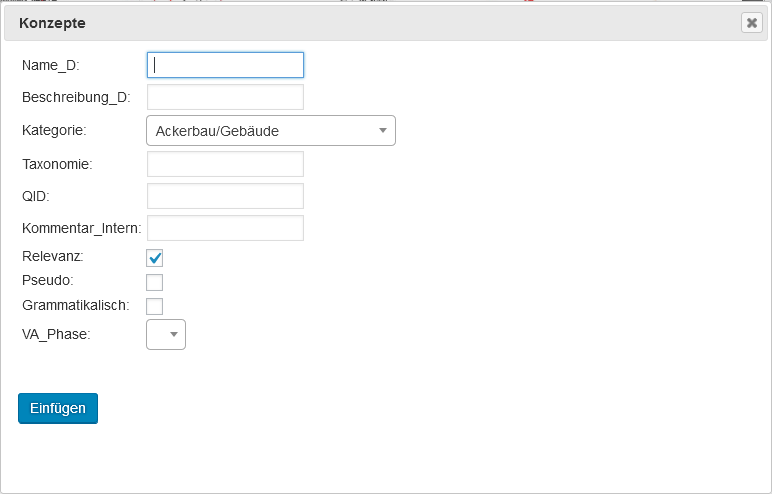Viewport: 772px width, 494px height.
Task: Tick the Grammatikalisch checkbox
Action: 155,306
